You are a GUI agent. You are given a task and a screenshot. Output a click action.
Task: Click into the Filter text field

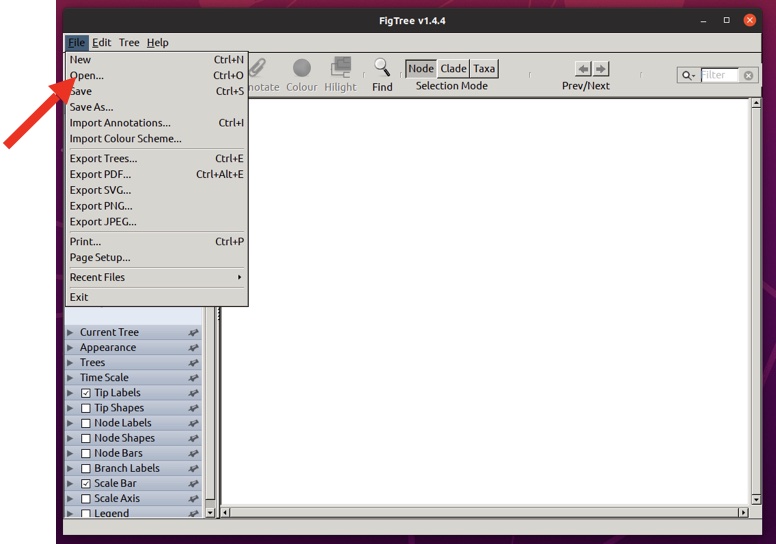click(x=719, y=76)
